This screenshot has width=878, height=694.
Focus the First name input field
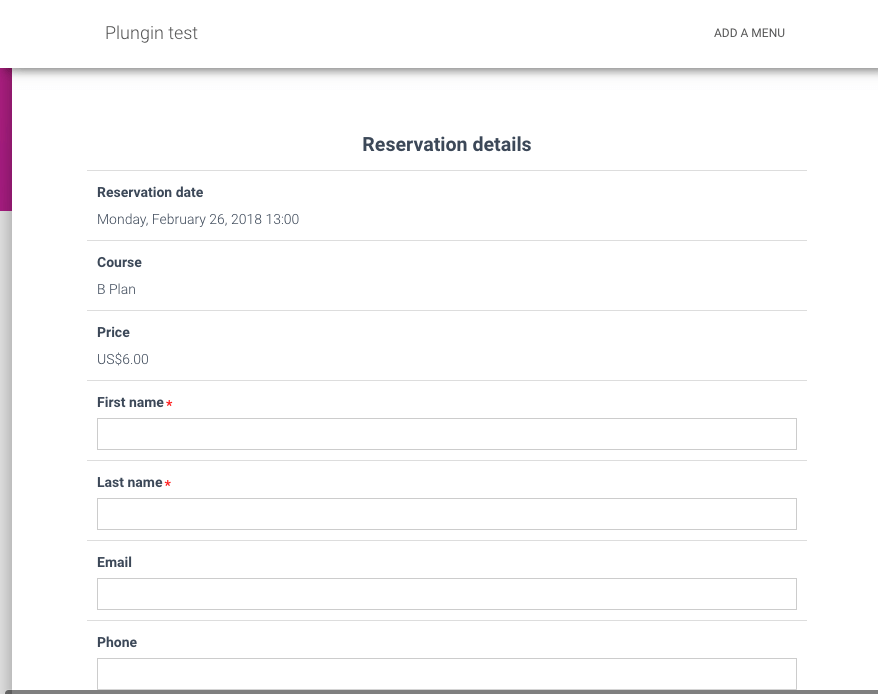click(446, 434)
